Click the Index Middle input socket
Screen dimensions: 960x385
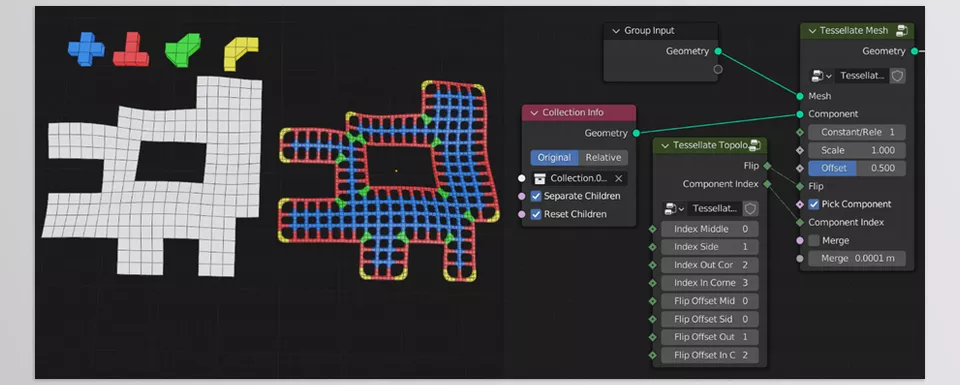tap(653, 229)
